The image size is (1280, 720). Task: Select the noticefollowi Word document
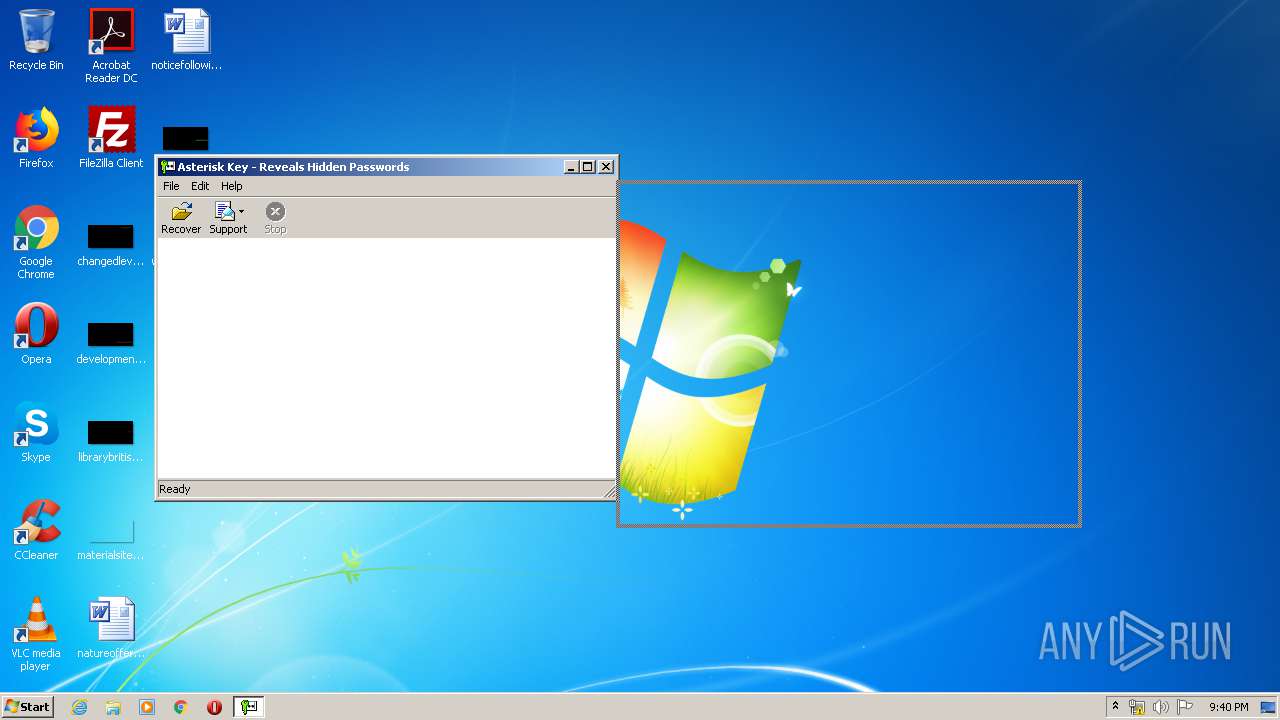(186, 41)
